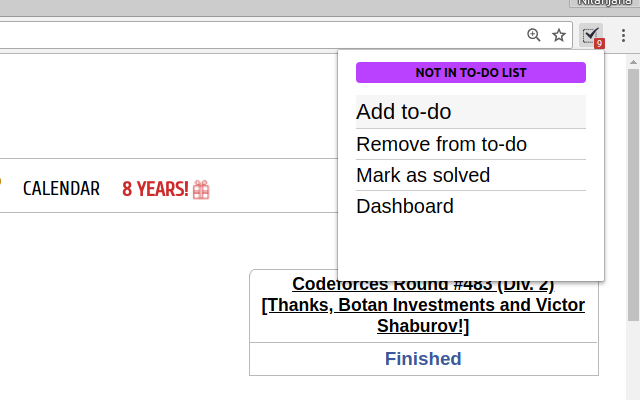Open the Chrome three-dot menu
The image size is (640, 400).
(x=623, y=36)
